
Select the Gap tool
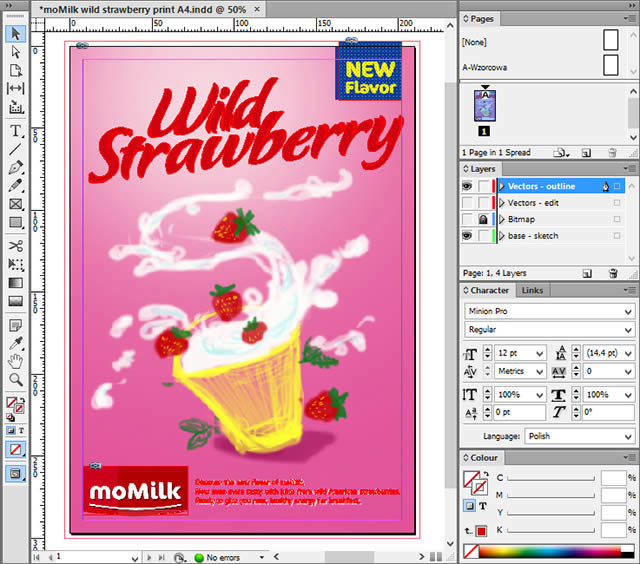pos(16,88)
